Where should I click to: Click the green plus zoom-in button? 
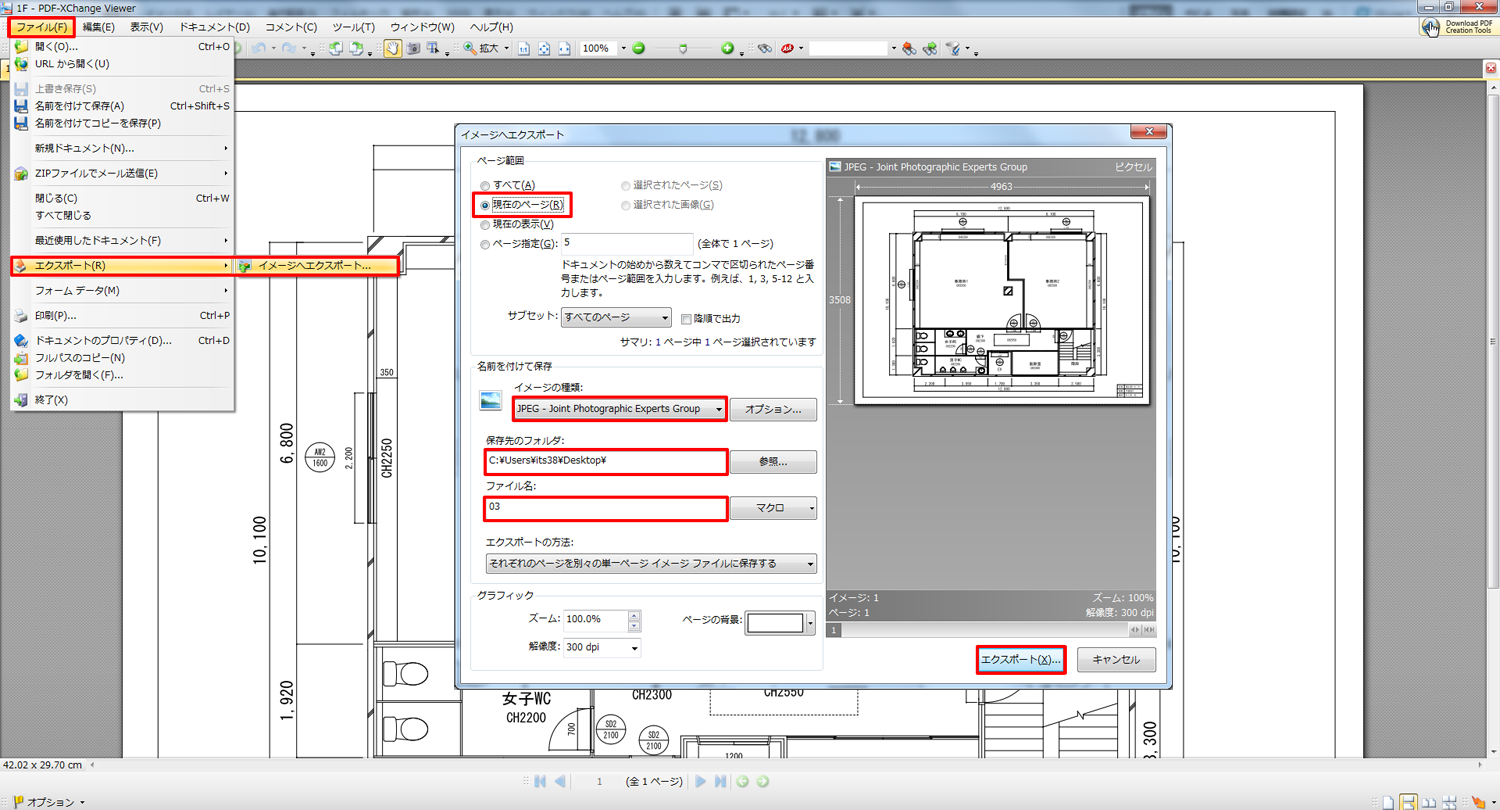tap(727, 48)
